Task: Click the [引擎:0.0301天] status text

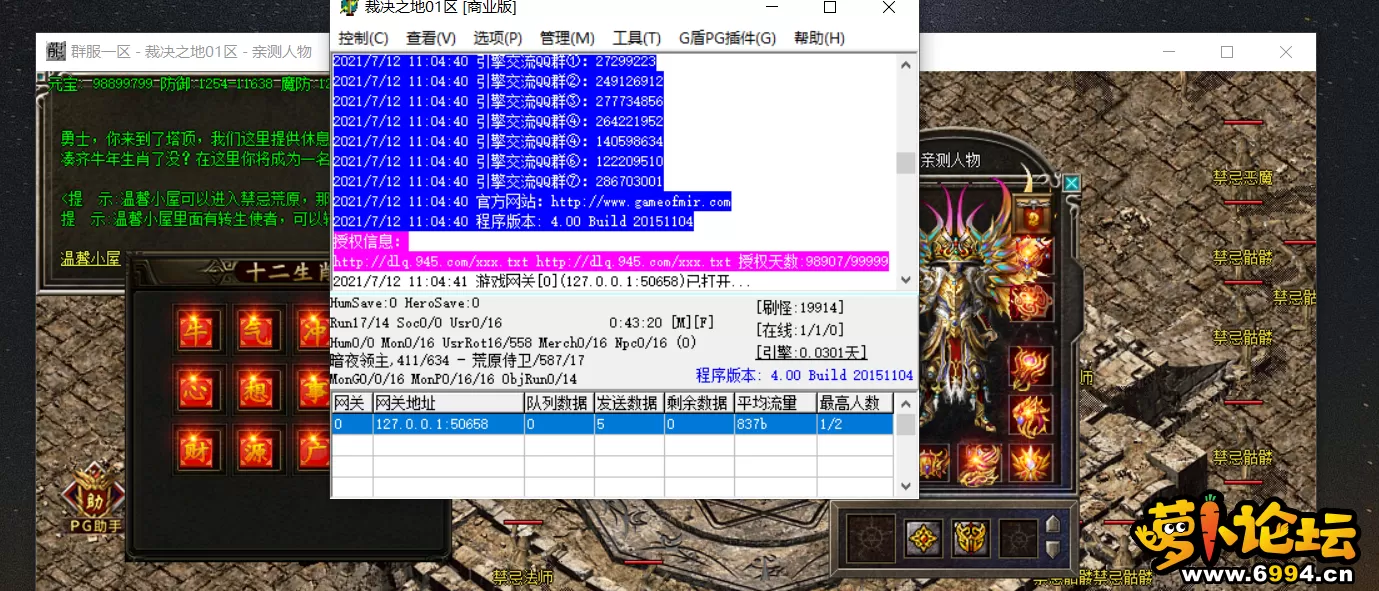Action: point(811,352)
